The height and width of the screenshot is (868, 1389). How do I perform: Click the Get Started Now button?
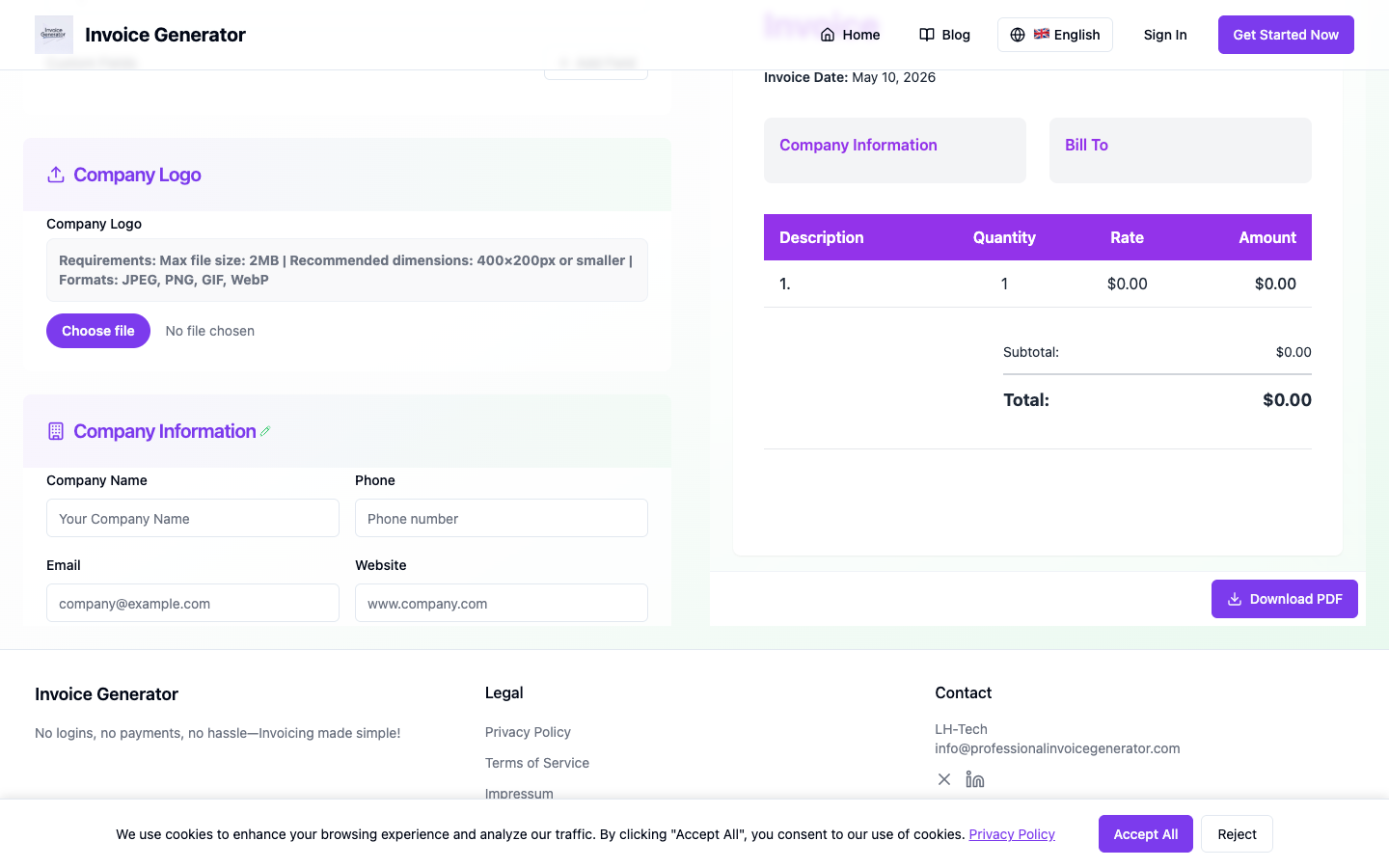click(x=1286, y=35)
